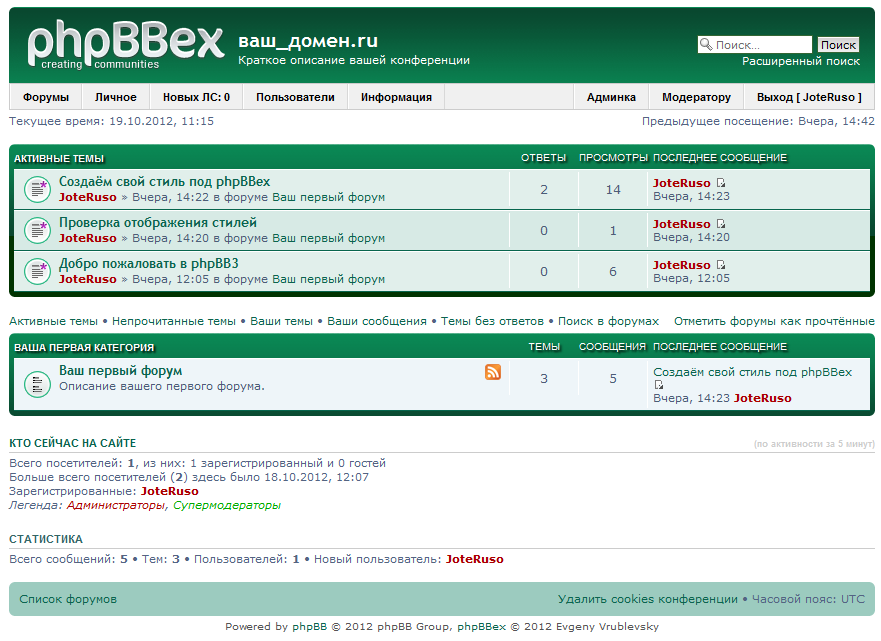The width and height of the screenshot is (881, 641).
Task: Open last post icon in 14:20 active topic row
Action: 721,224
